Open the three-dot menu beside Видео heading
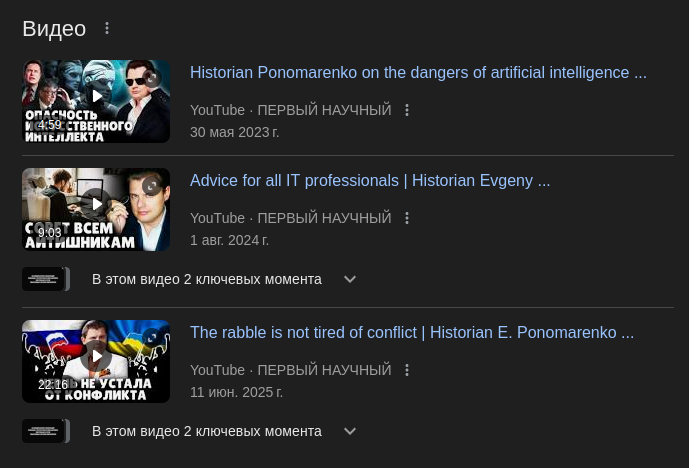This screenshot has width=689, height=468. 107,29
